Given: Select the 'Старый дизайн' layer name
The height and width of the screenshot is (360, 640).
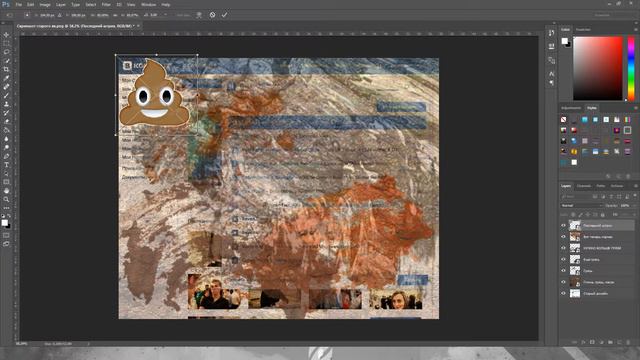Looking at the screenshot, I should pyautogui.click(x=596, y=293).
